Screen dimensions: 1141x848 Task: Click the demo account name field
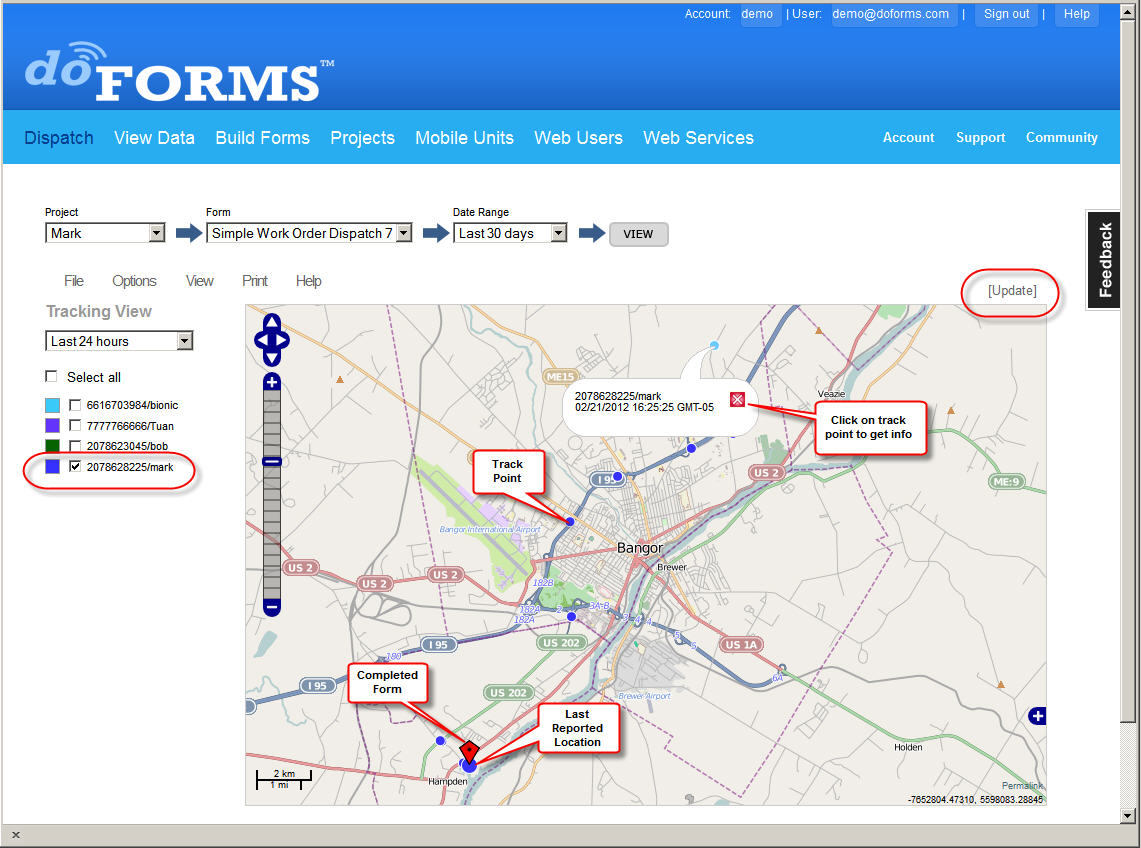[760, 14]
